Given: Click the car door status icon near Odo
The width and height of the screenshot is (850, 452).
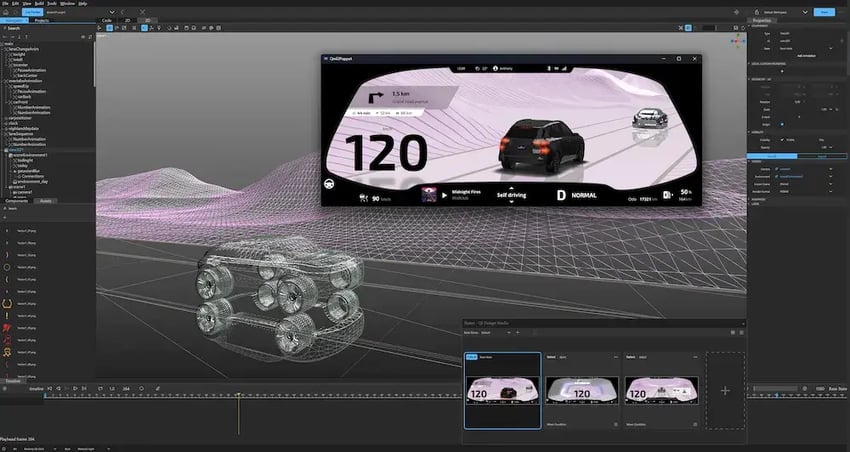Looking at the screenshot, I should point(665,194).
